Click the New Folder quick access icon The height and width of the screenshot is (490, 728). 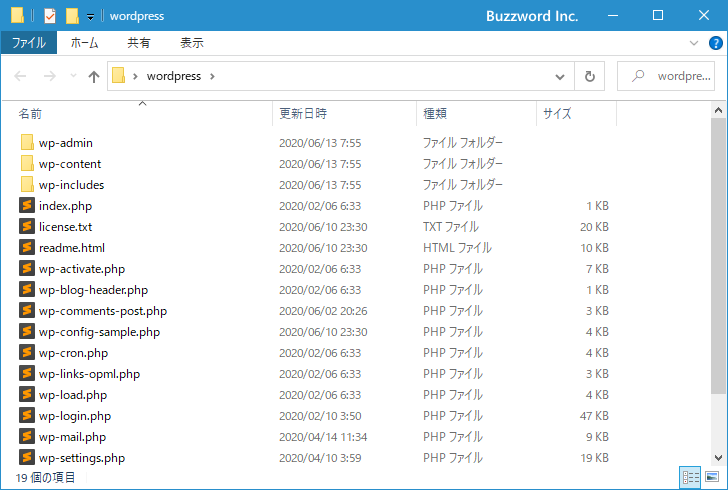coord(72,16)
